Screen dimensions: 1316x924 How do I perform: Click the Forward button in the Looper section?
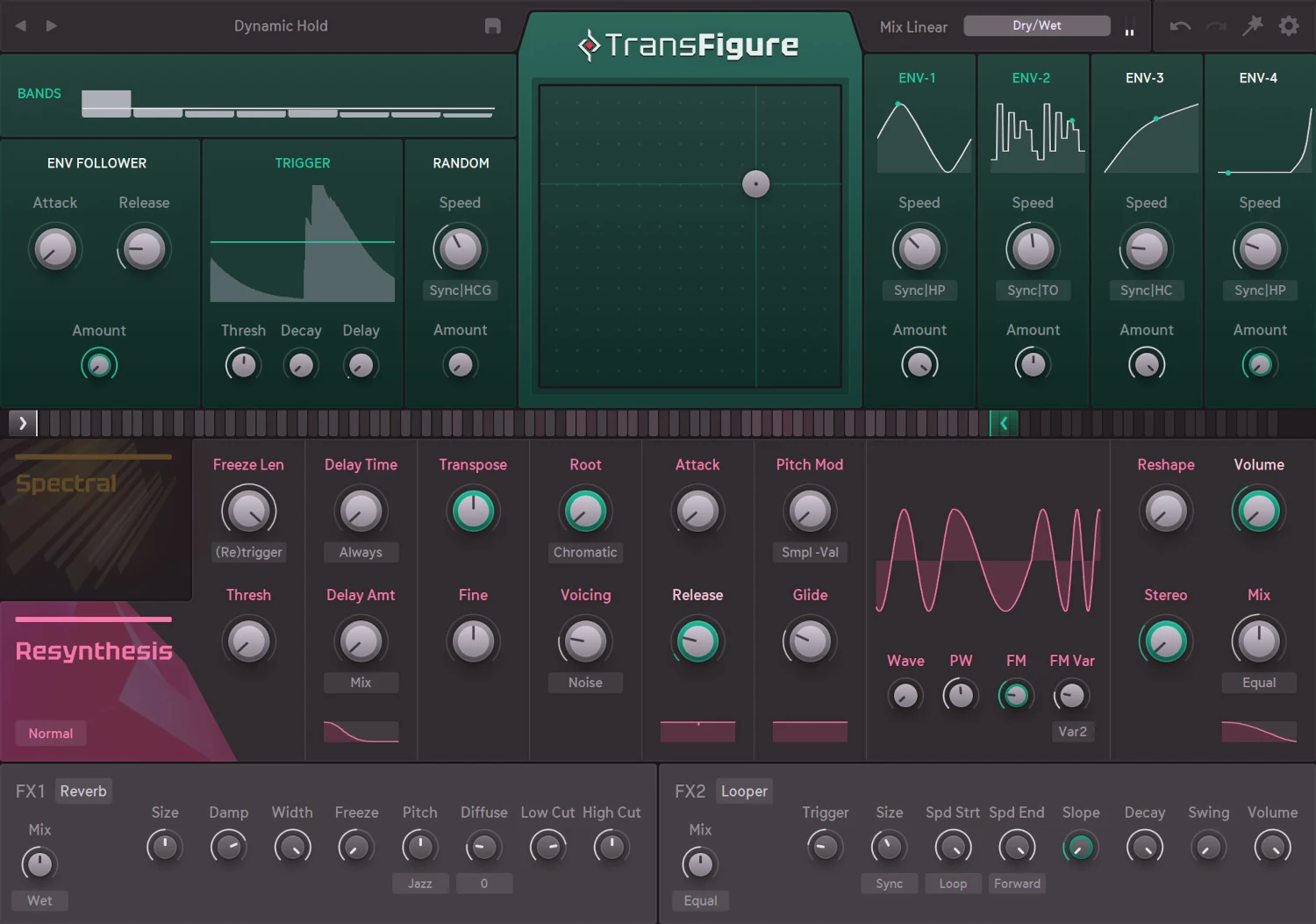tap(1017, 884)
